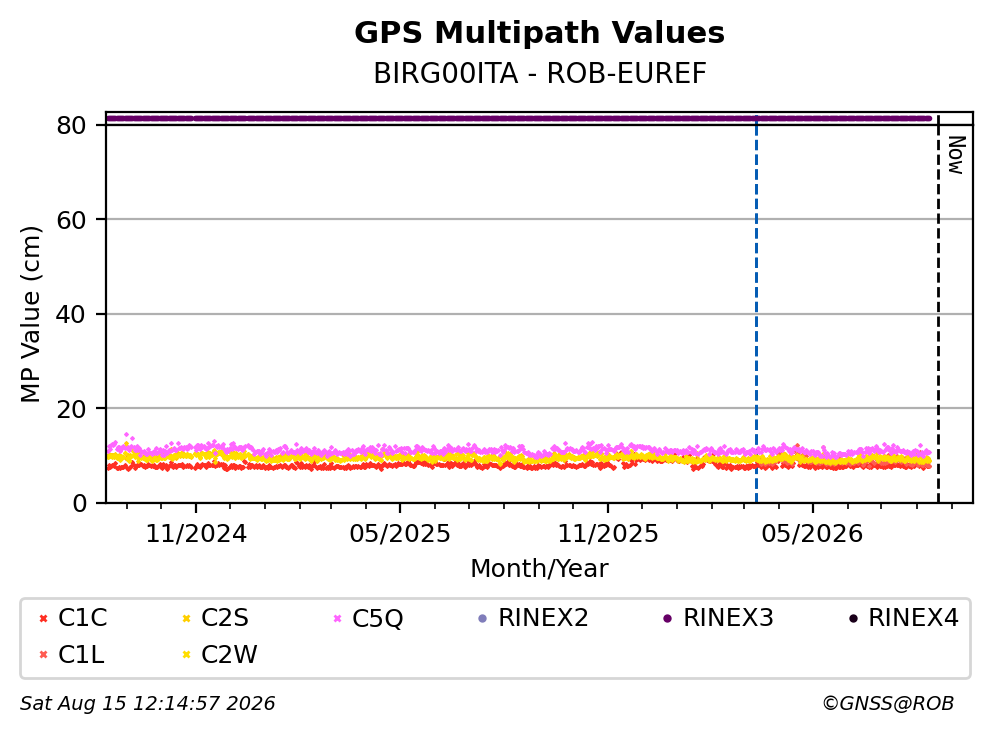Click the C1C red legend marker
Viewport: 992px width, 734px height.
click(x=43, y=618)
